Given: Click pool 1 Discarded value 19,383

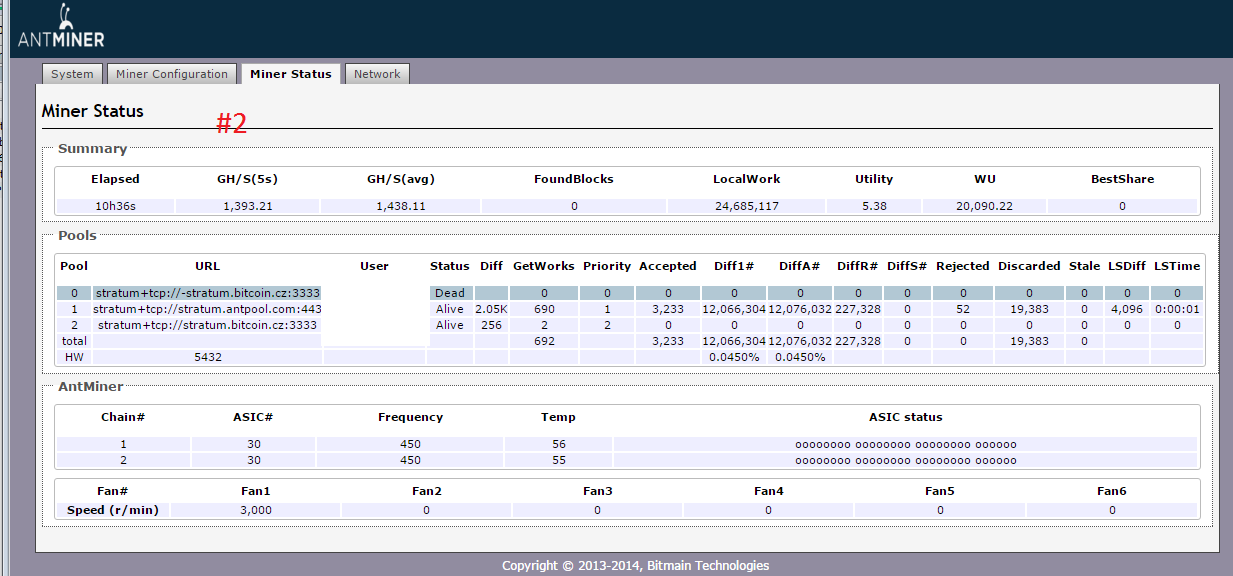Looking at the screenshot, I should [1029, 309].
